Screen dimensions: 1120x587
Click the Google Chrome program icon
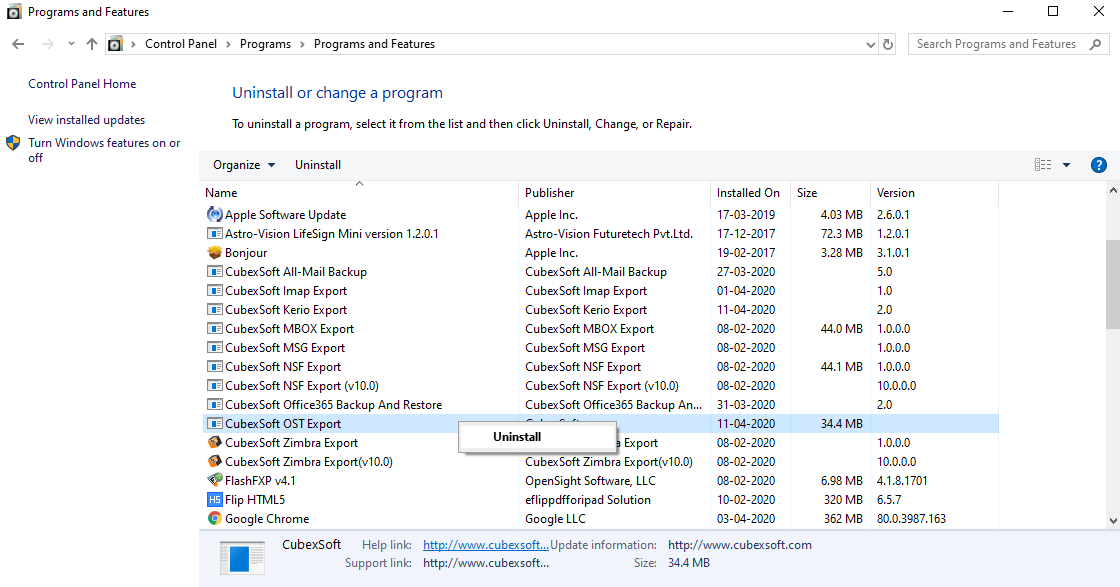coord(214,519)
